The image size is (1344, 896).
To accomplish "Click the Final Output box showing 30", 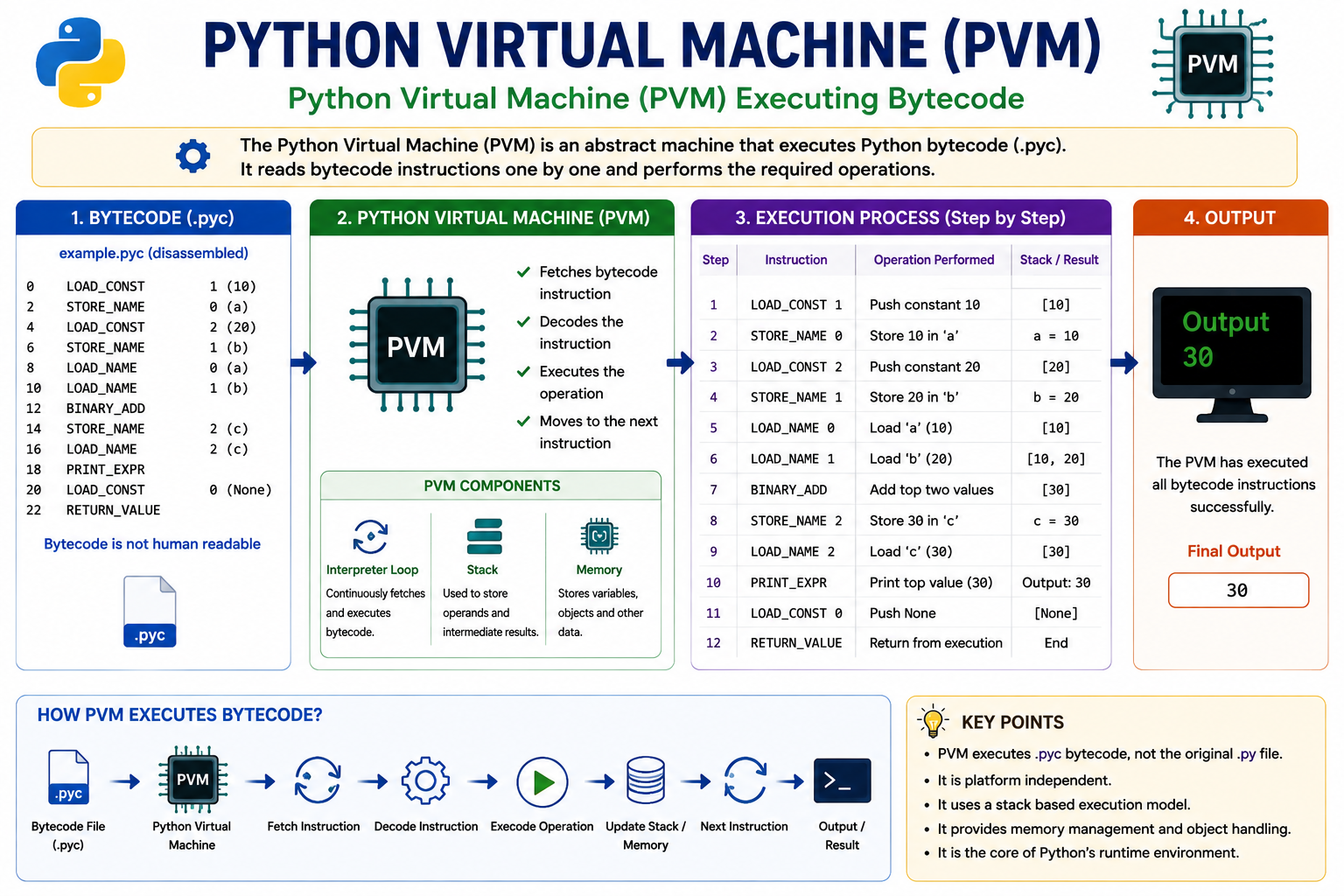I will (1238, 591).
